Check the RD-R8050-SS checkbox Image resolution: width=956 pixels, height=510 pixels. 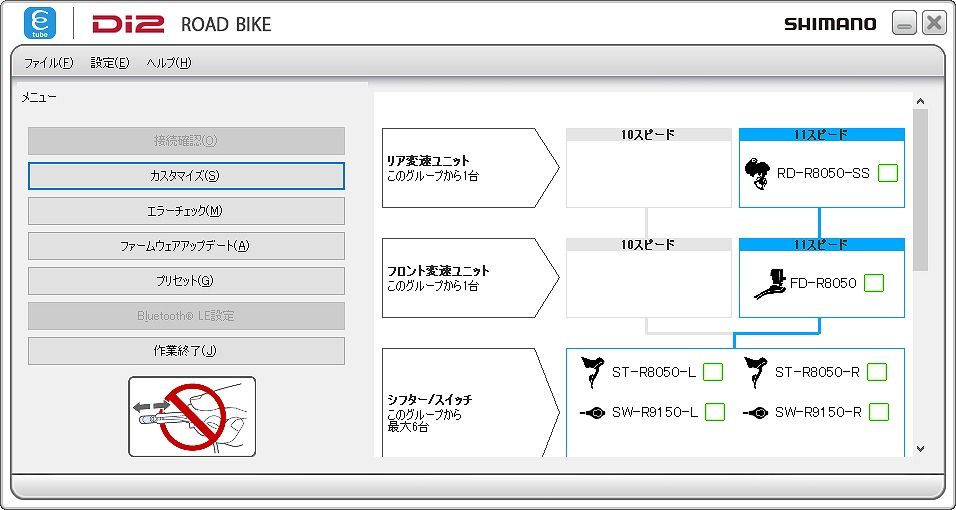[888, 174]
